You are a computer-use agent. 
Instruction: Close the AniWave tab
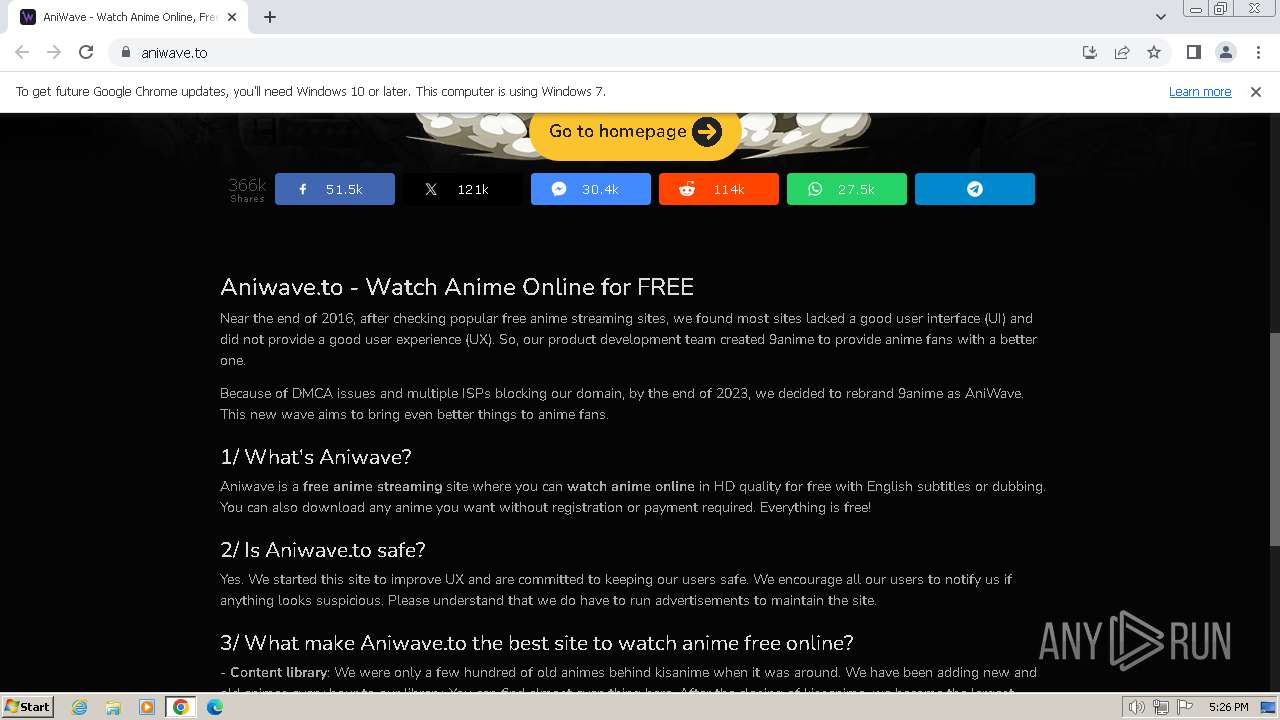point(232,17)
